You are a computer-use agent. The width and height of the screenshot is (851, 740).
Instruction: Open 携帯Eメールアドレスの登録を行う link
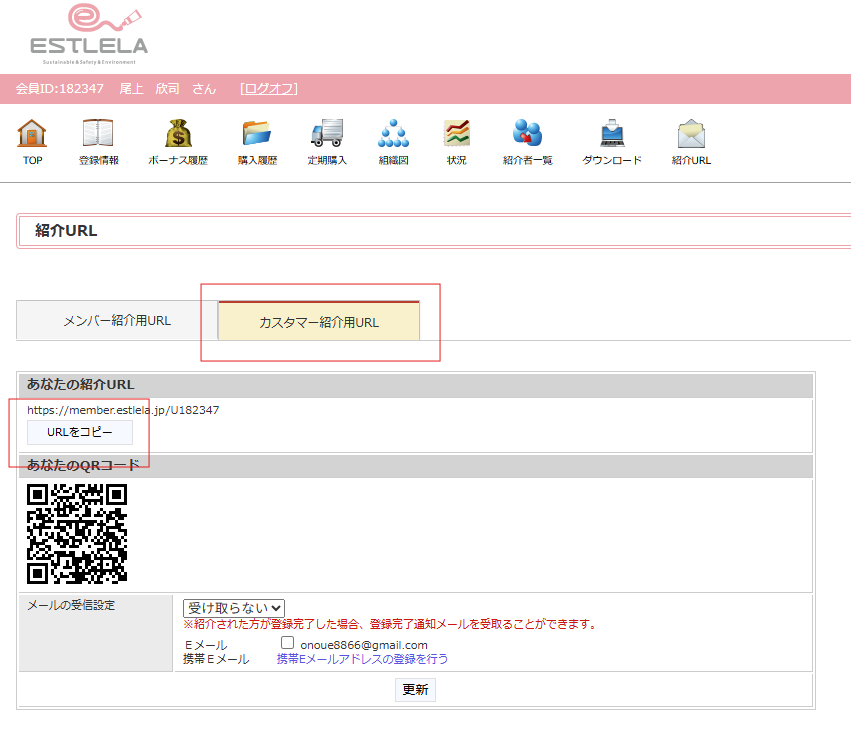coord(362,659)
